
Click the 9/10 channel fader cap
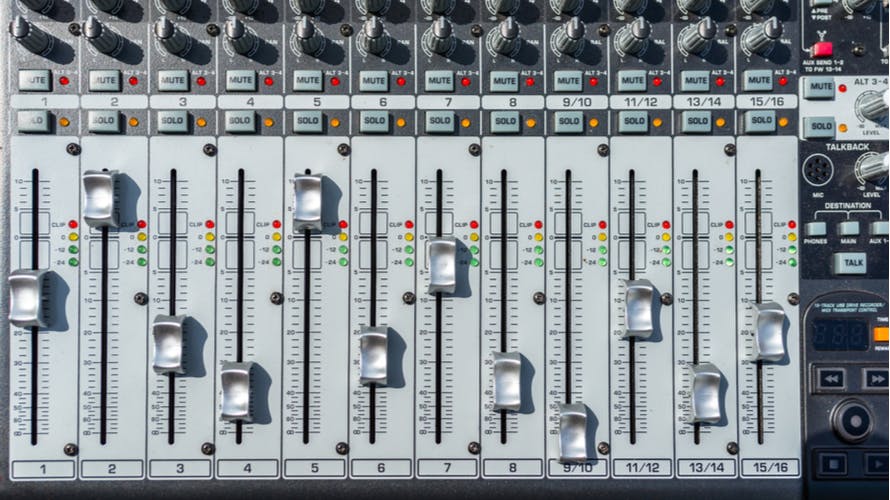pyautogui.click(x=573, y=432)
